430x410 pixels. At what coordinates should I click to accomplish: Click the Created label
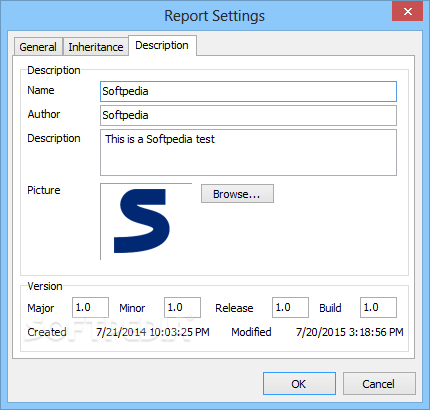pos(47,332)
